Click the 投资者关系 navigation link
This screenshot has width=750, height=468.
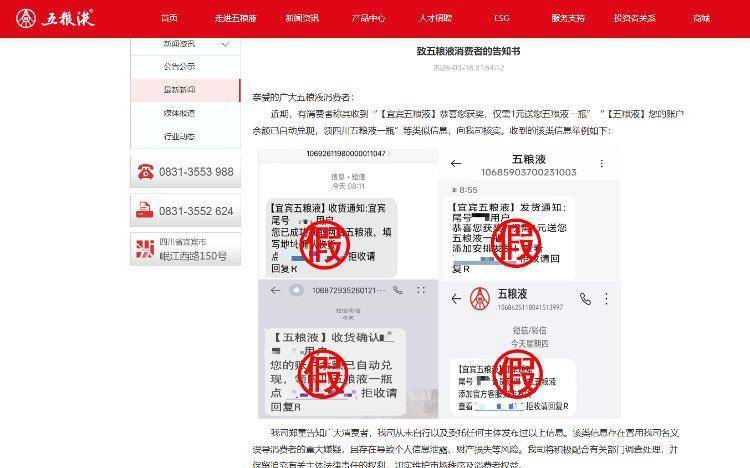(x=634, y=18)
